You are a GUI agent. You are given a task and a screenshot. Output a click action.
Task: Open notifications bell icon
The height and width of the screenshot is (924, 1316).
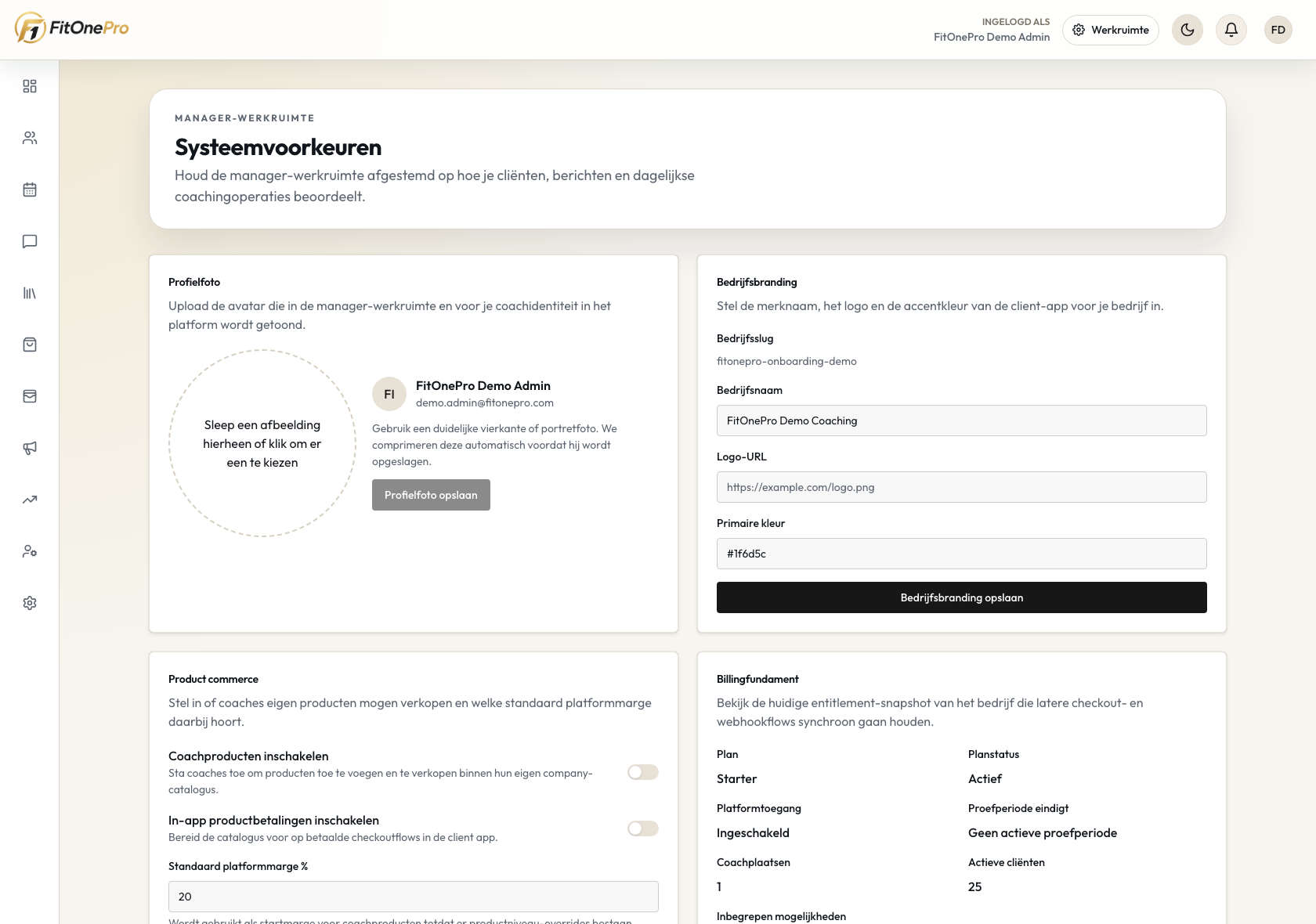tap(1231, 30)
